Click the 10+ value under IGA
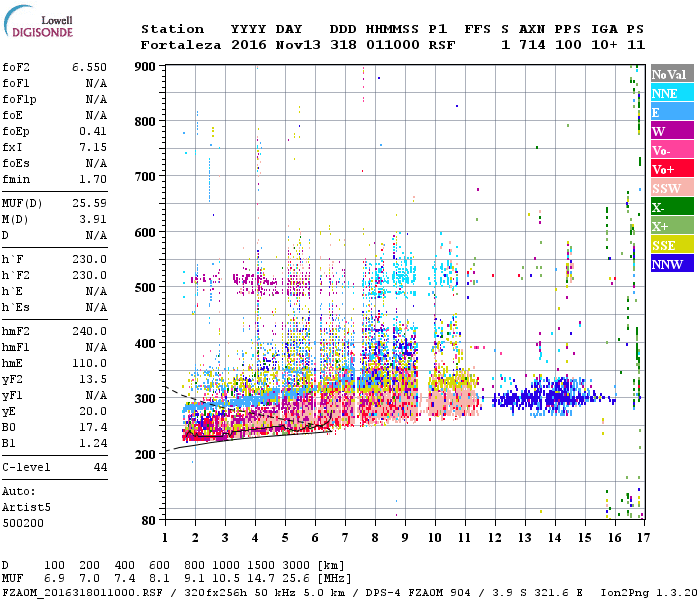Viewport: 700px width, 600px height. tap(604, 45)
